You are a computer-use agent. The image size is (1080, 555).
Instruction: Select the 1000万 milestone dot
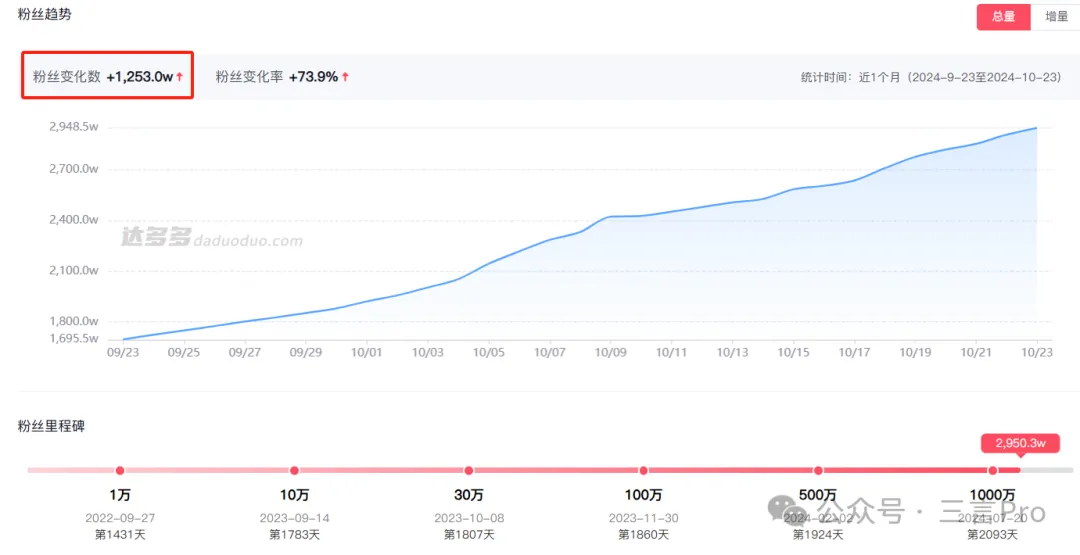pyautogui.click(x=992, y=470)
